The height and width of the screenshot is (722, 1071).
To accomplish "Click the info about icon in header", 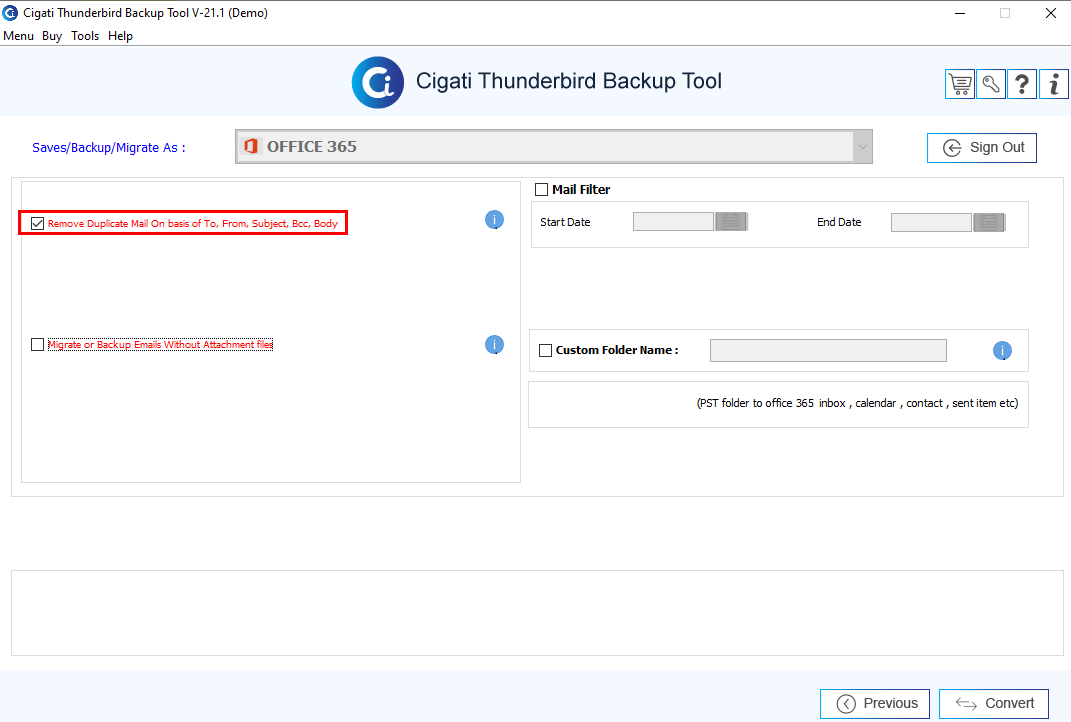I will 1054,84.
